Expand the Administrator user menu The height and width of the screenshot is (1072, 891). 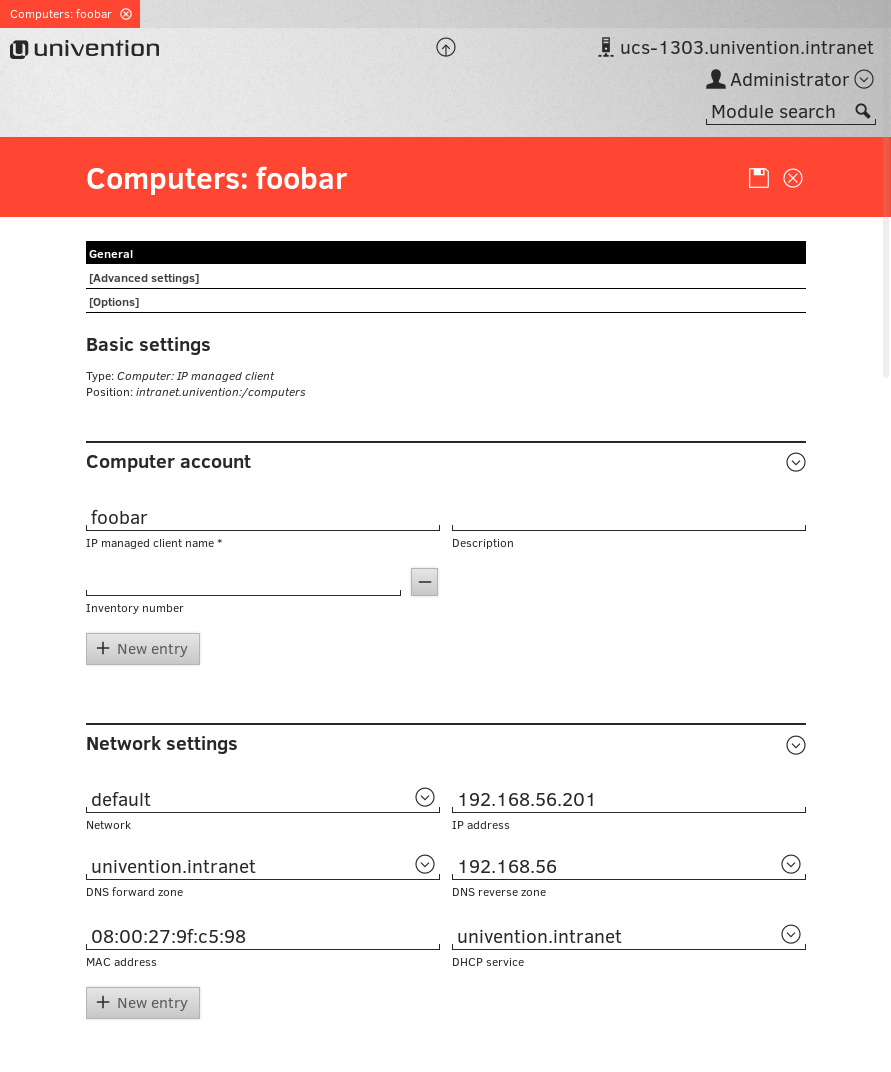865,80
